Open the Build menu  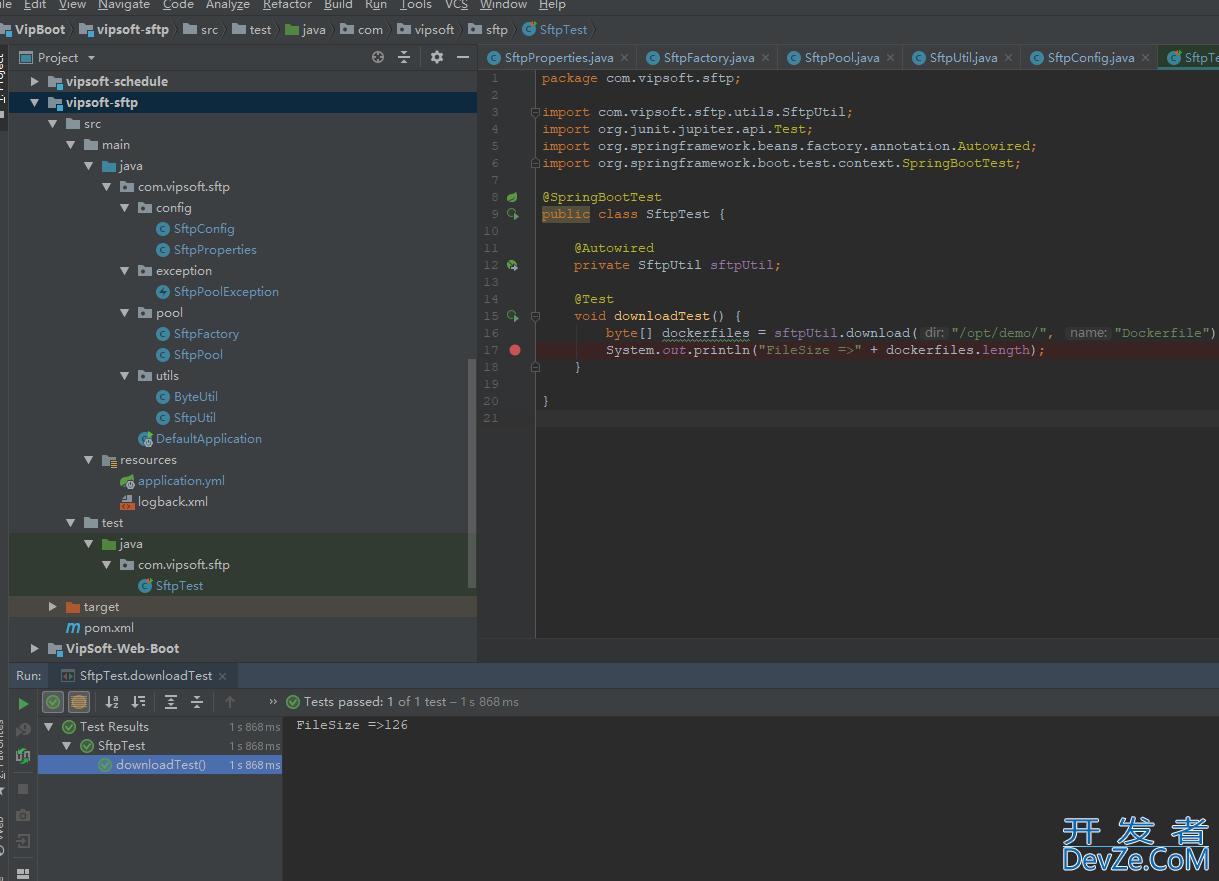coord(339,5)
